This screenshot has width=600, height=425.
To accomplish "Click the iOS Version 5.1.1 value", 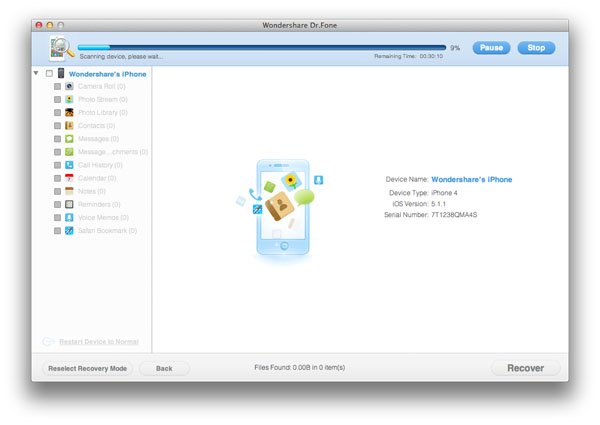I will tap(439, 204).
